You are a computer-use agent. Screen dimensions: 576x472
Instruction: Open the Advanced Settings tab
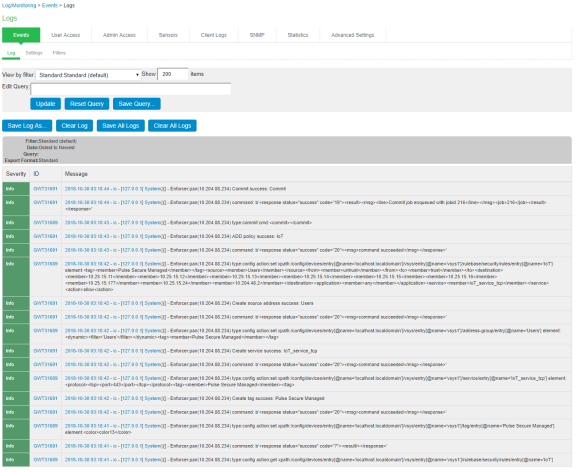[352, 35]
